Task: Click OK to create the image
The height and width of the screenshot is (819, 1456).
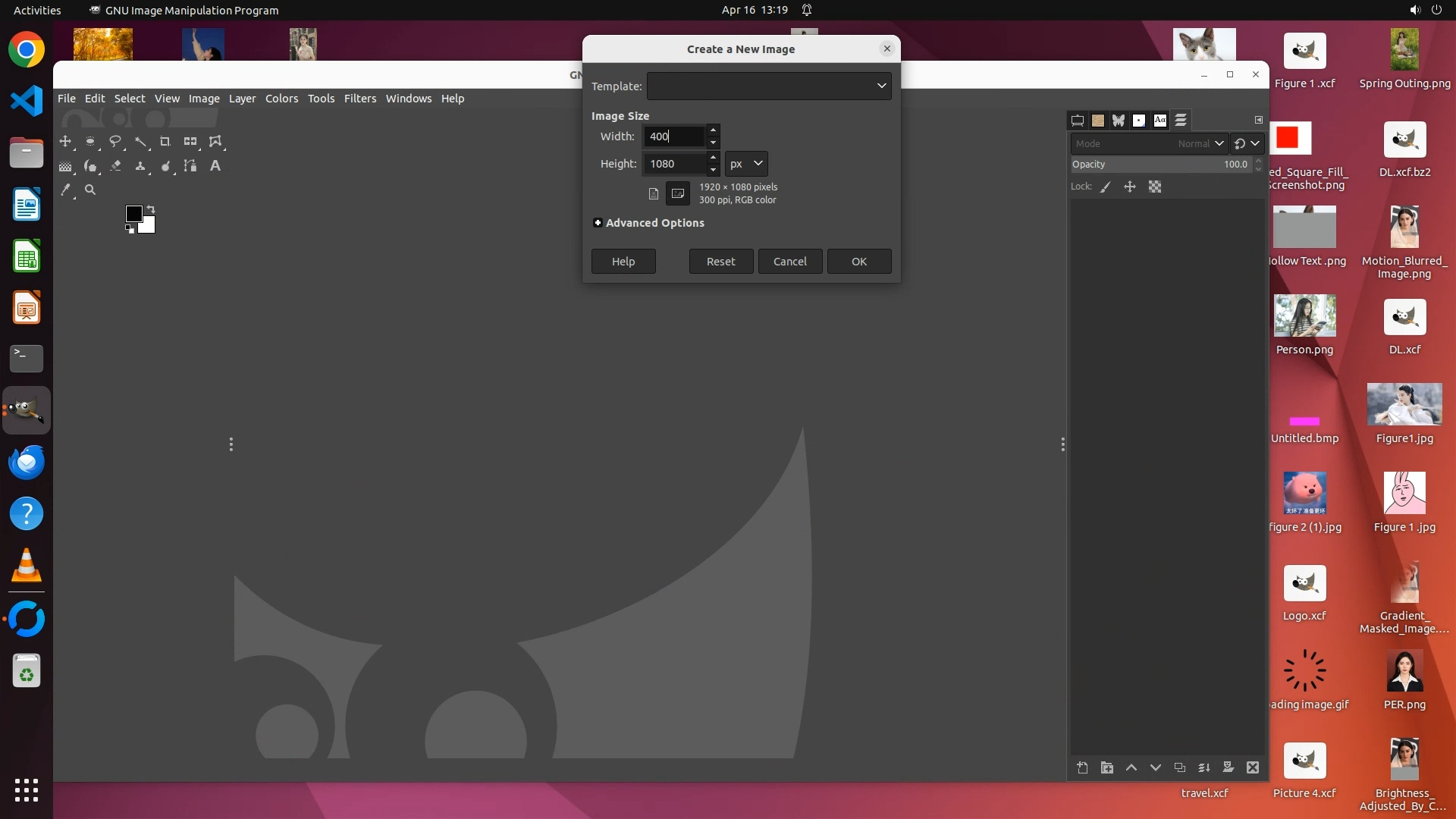Action: point(858,262)
